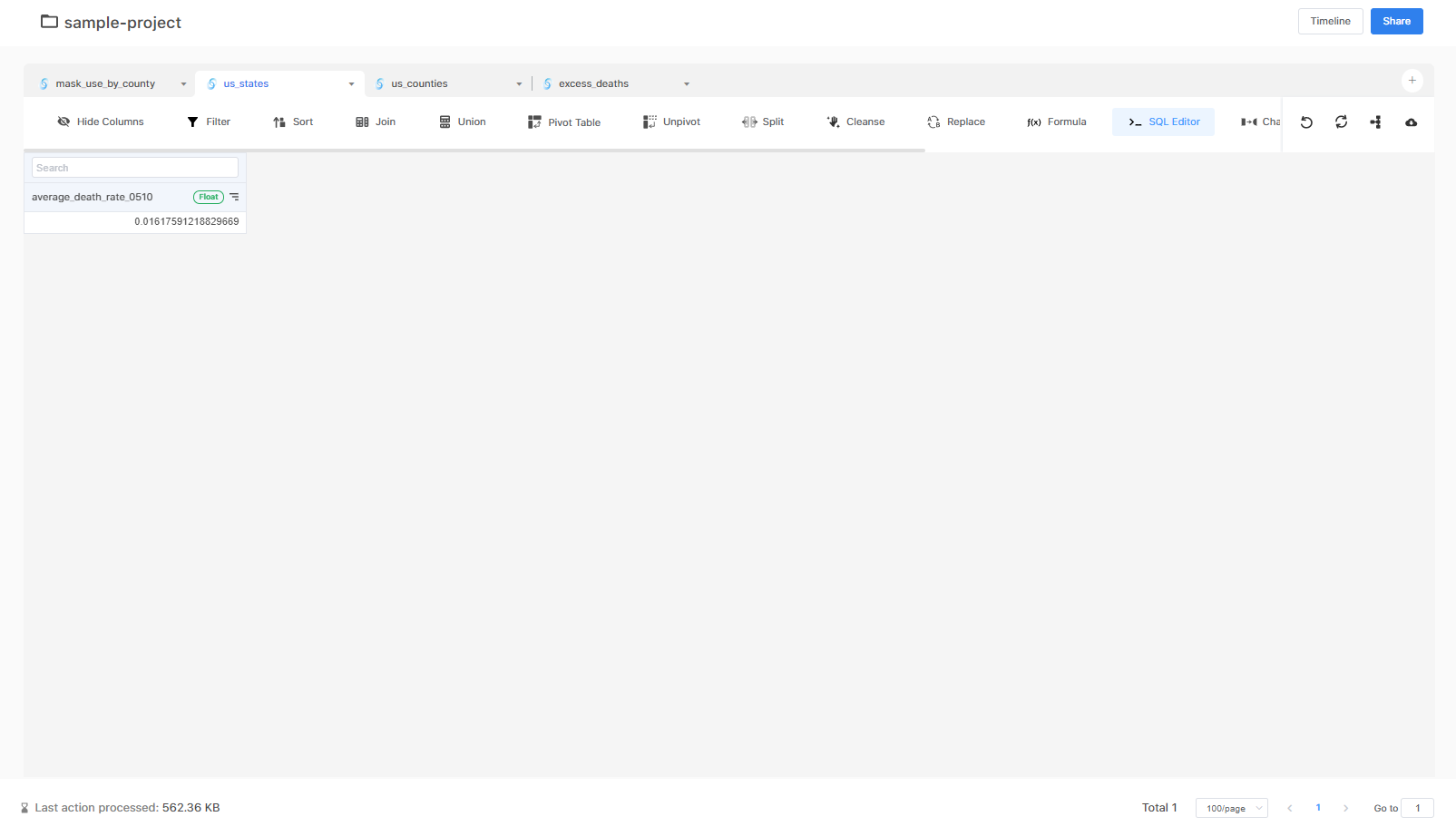Screen dimensions: 1456x836
Task: Open the Replace tool
Action: click(956, 122)
